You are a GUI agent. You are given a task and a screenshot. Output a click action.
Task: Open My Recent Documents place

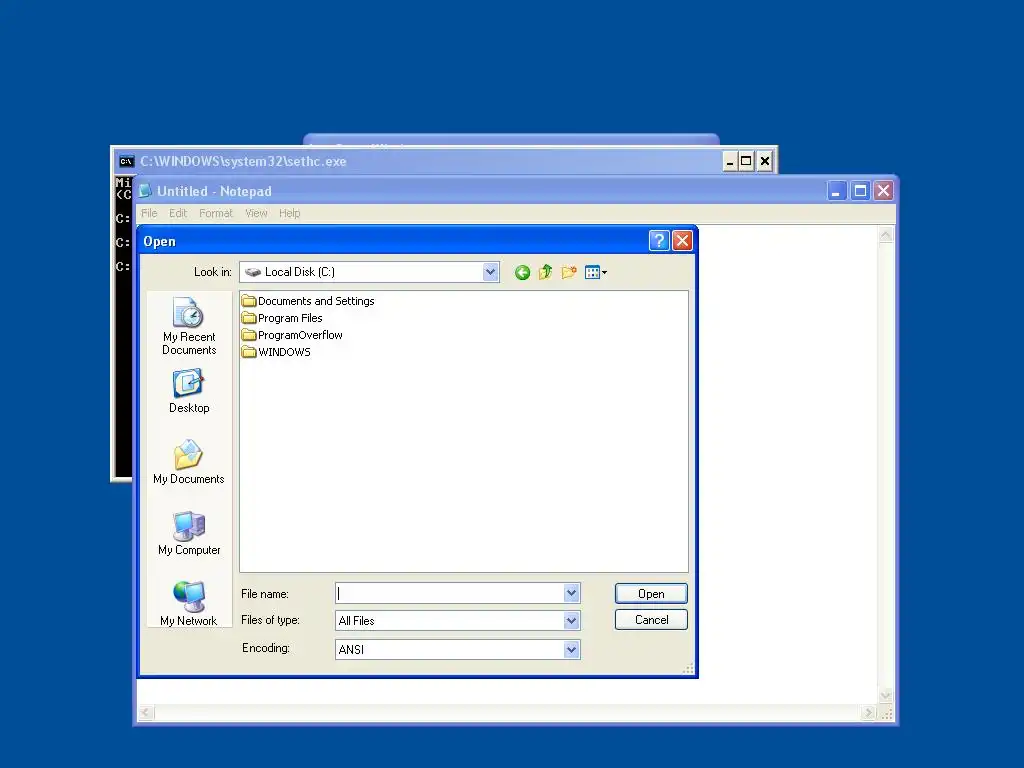point(189,326)
